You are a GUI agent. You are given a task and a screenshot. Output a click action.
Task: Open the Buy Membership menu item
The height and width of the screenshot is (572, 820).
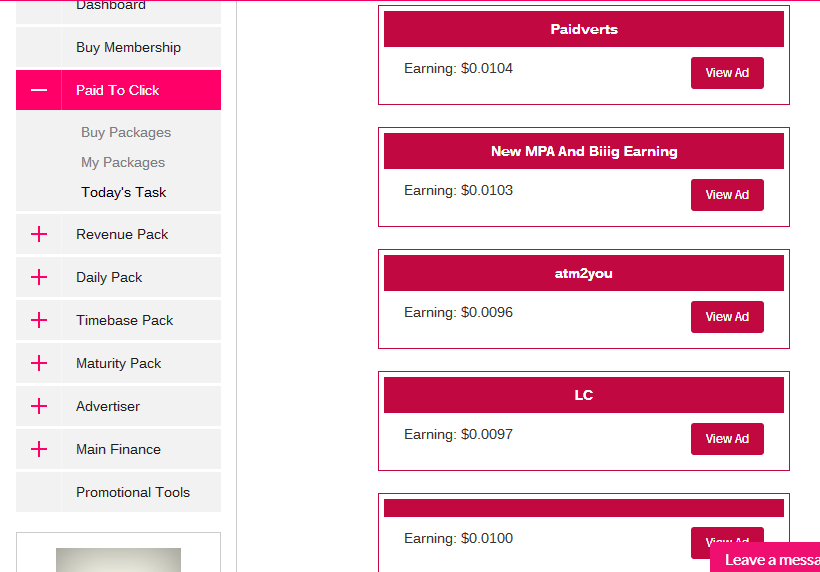click(128, 47)
